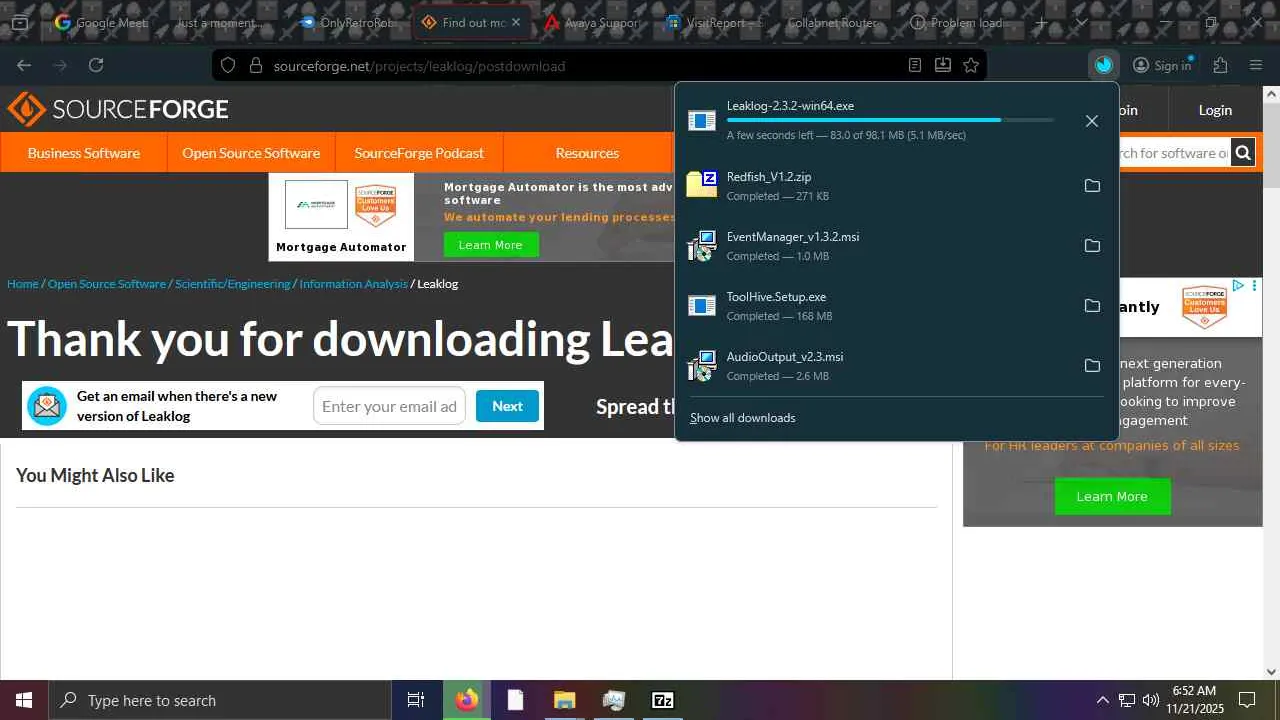Screen dimensions: 1280x720
Task: Open the Firefox extensions menu
Action: tap(1220, 65)
